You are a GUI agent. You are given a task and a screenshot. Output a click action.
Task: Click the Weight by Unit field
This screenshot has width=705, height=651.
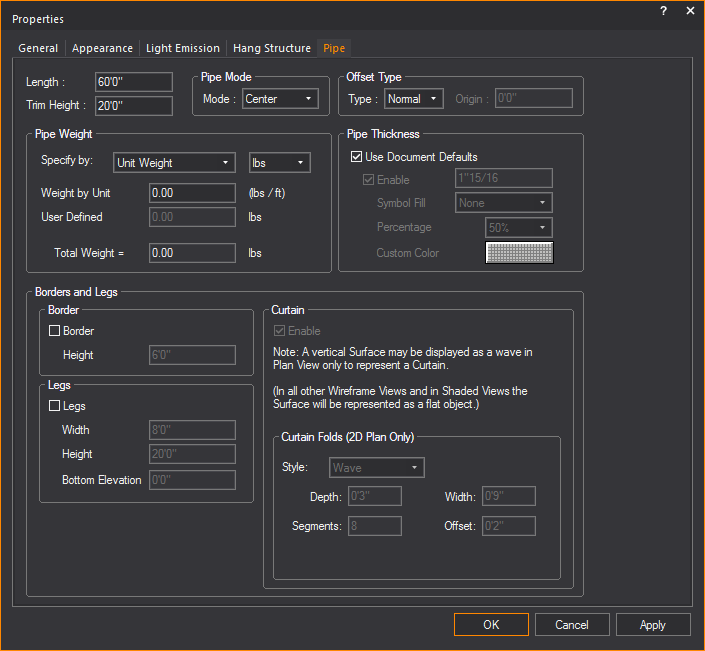192,193
